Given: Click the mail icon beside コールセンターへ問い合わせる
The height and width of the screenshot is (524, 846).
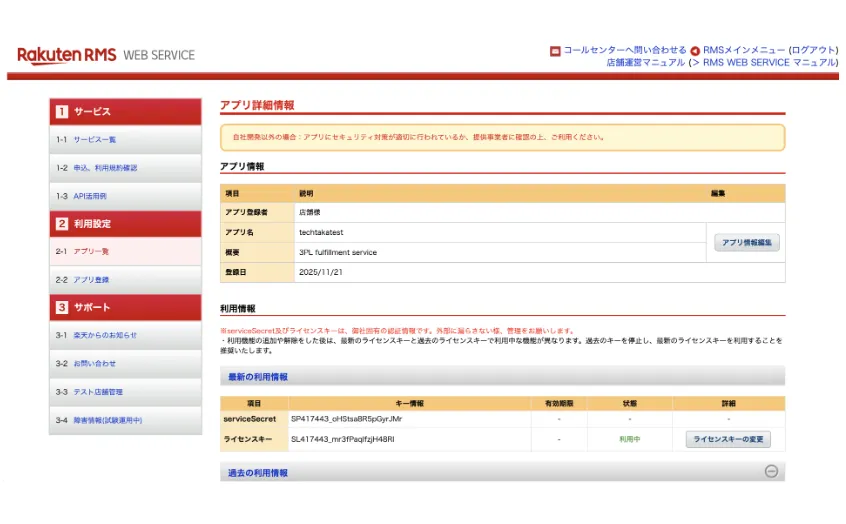Looking at the screenshot, I should click(555, 51).
